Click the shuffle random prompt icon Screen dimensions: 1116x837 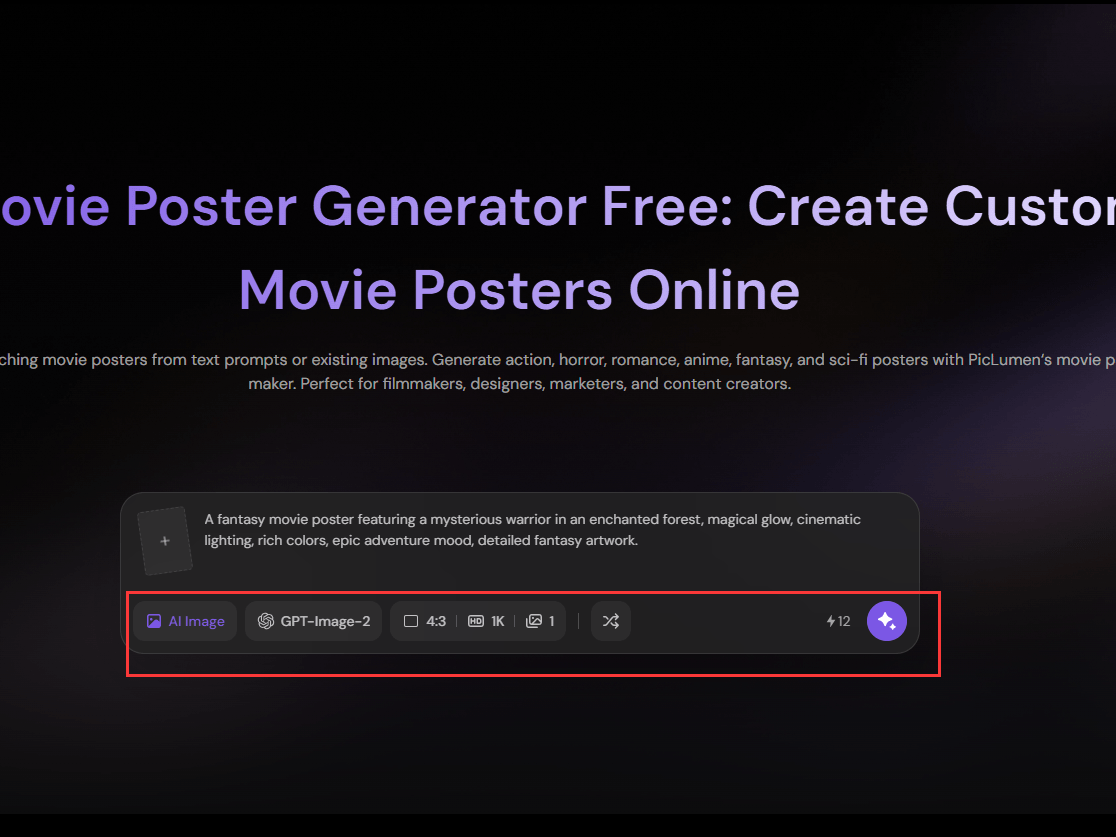611,621
